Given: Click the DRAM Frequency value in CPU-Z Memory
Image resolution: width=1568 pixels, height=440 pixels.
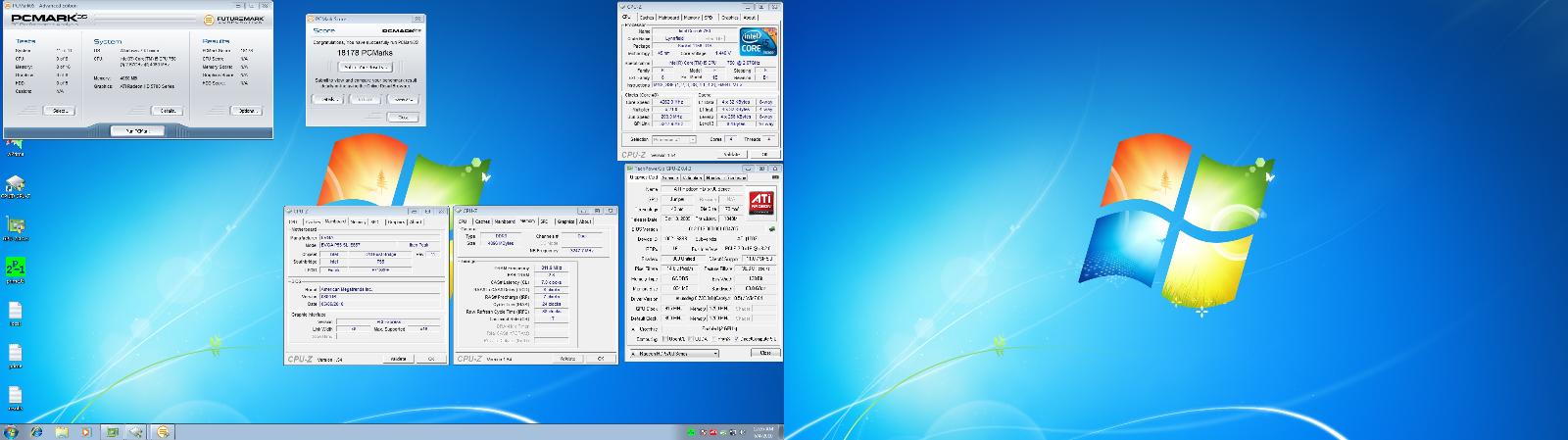Looking at the screenshot, I should [551, 268].
